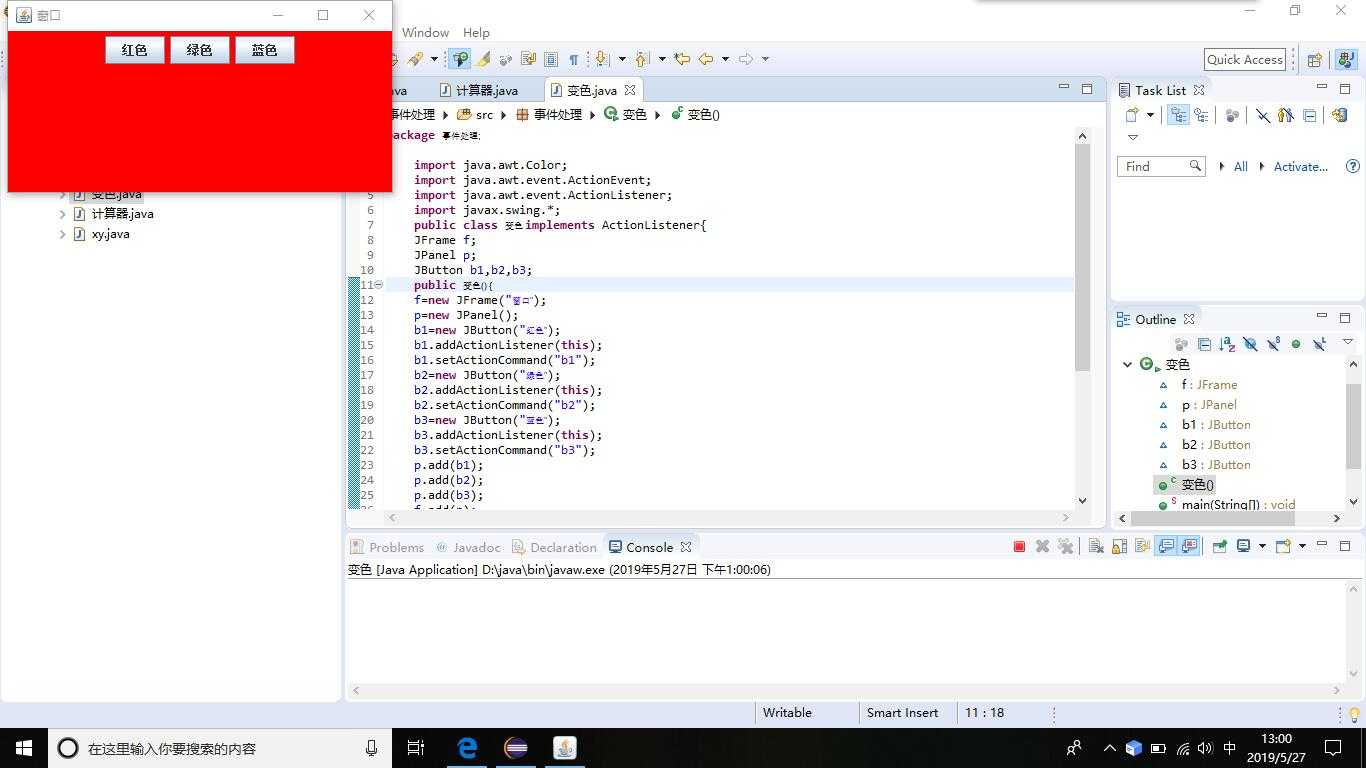Toggle Hide Fields in Outline
Viewport: 1366px width, 768px height.
click(x=1250, y=344)
